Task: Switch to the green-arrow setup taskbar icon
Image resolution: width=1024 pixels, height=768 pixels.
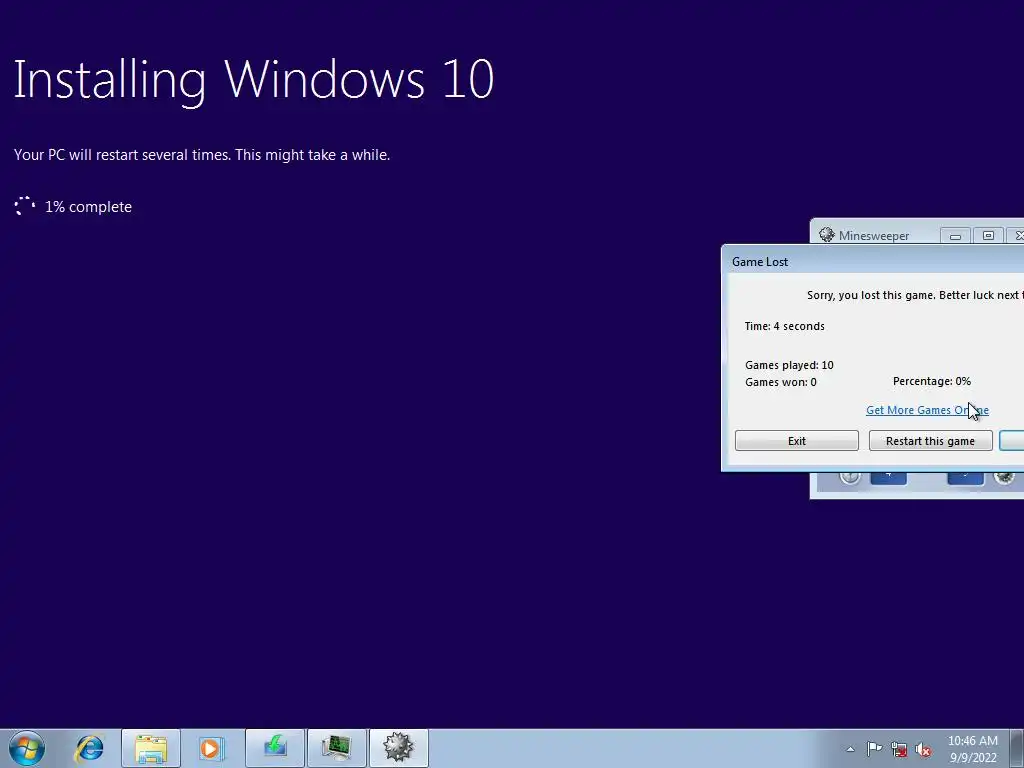Action: (275, 748)
